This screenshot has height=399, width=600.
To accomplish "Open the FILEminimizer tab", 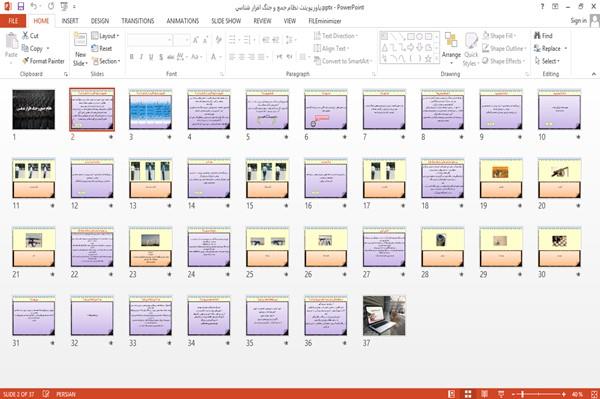I will coord(325,21).
